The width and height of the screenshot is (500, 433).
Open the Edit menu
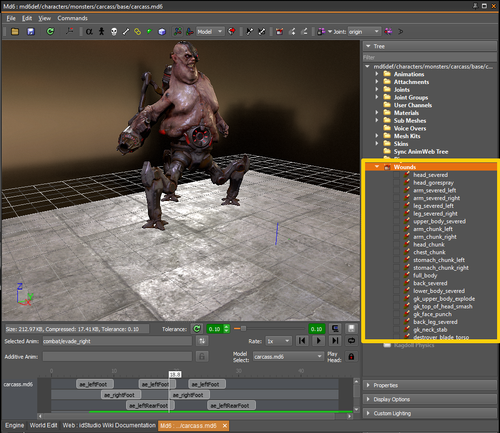coord(27,18)
